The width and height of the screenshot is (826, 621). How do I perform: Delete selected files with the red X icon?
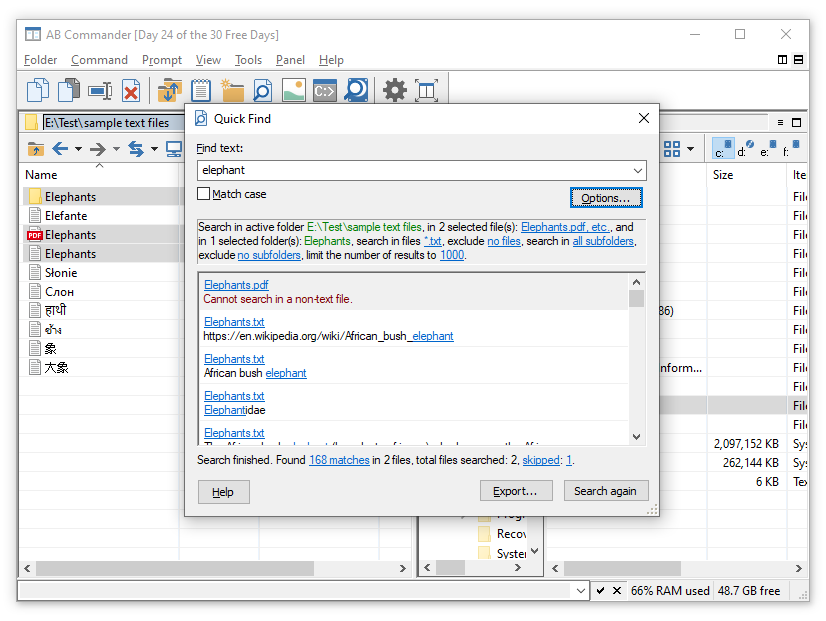pyautogui.click(x=131, y=90)
